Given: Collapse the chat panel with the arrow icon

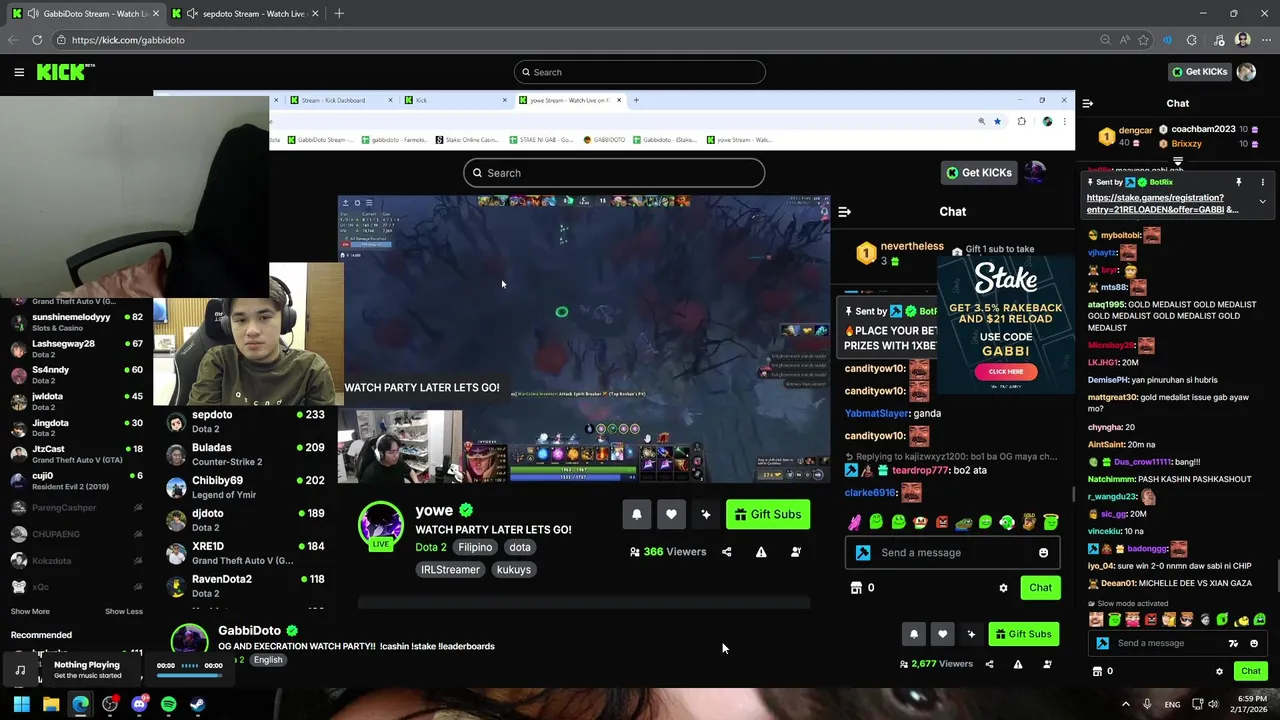Looking at the screenshot, I should [1088, 103].
